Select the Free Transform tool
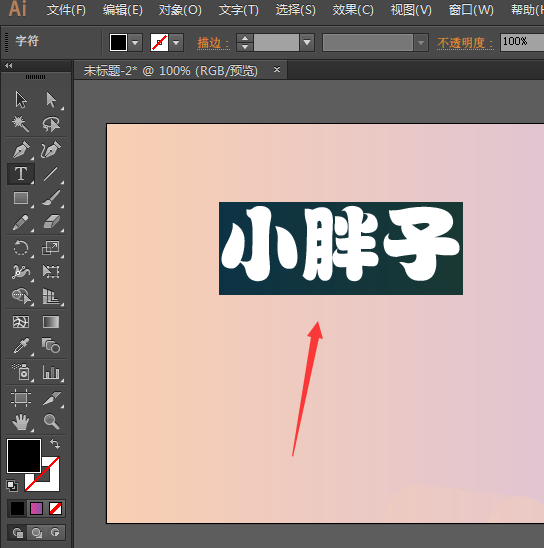Screen dimensions: 544x548 pyautogui.click(x=51, y=272)
